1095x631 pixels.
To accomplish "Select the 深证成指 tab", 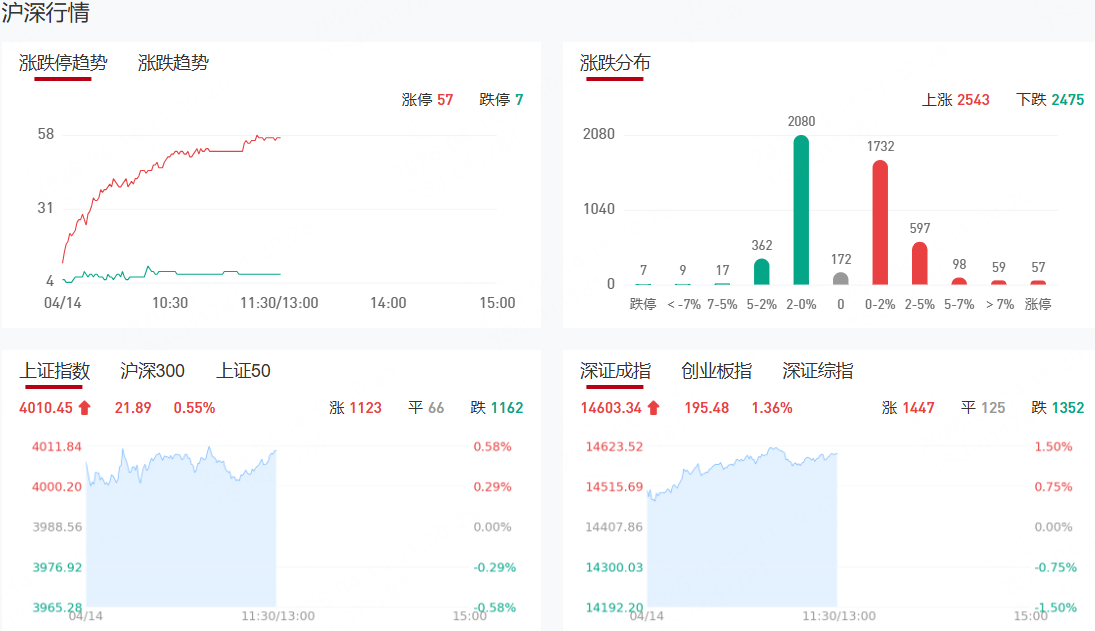I will 615,371.
